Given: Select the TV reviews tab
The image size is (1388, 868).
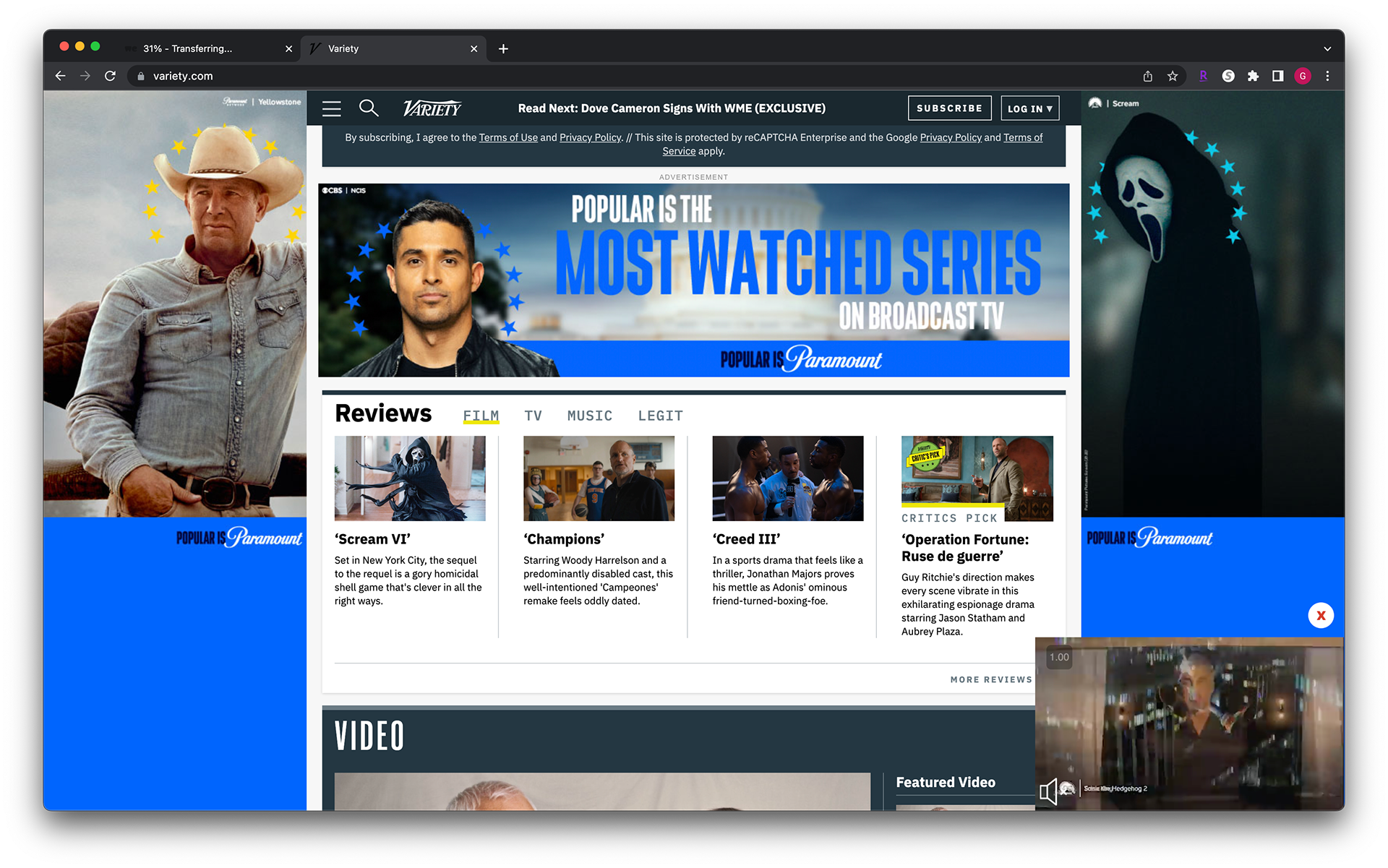Looking at the screenshot, I should click(533, 416).
